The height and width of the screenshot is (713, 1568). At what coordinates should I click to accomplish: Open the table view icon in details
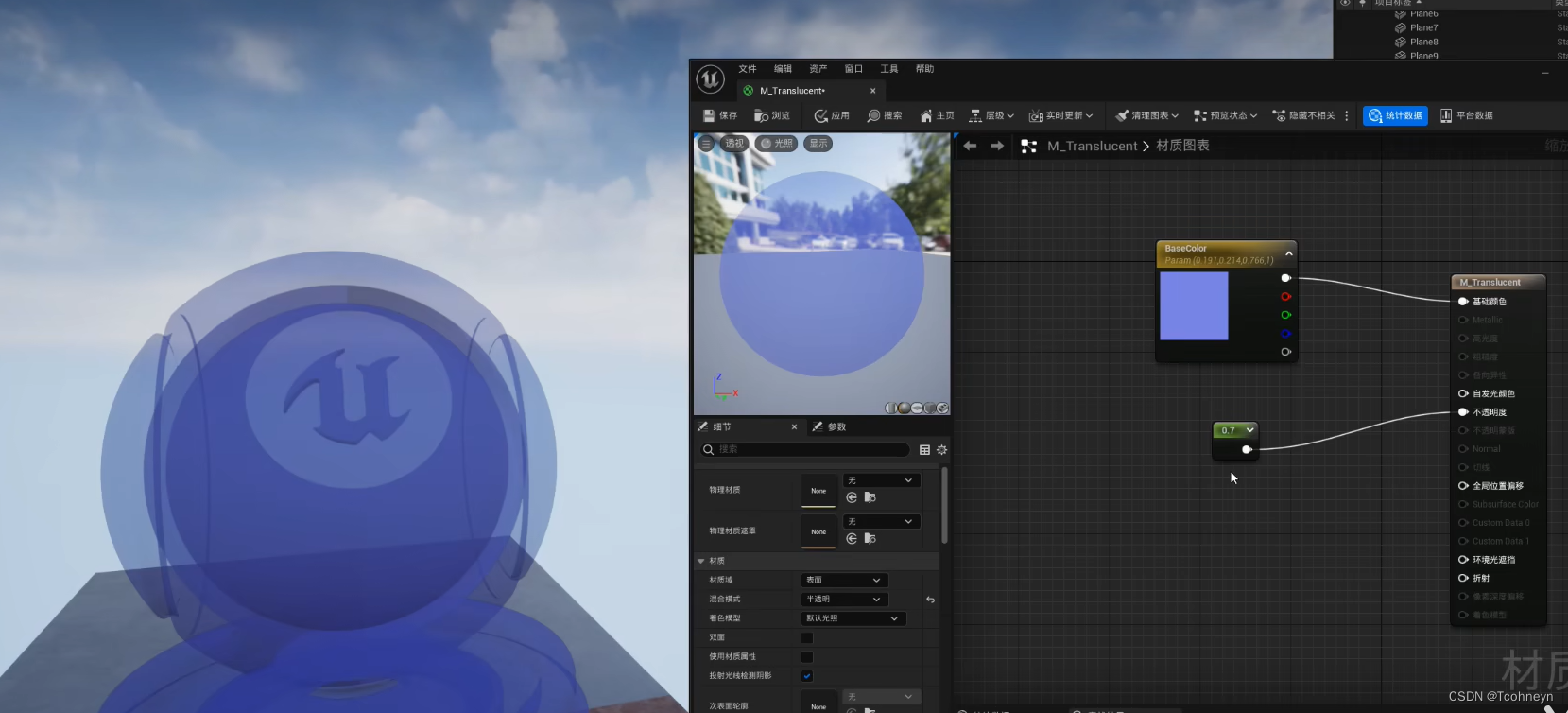click(x=924, y=450)
